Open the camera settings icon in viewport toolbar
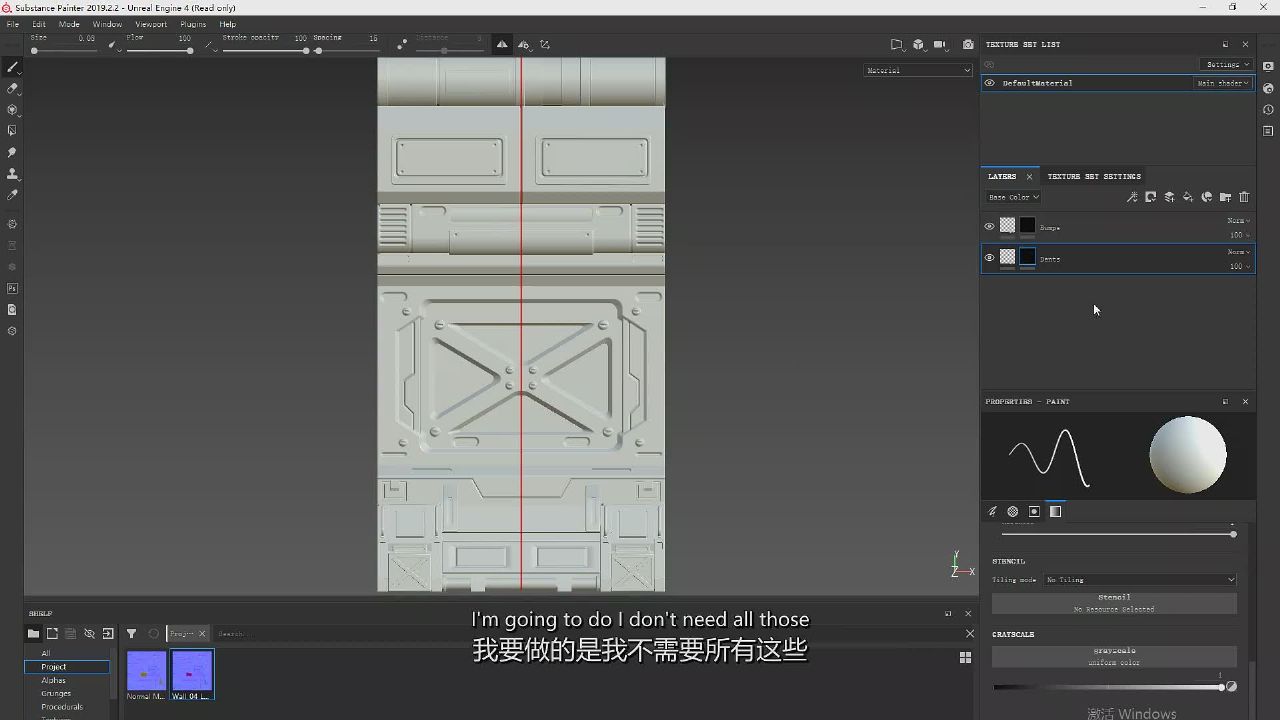The height and width of the screenshot is (720, 1280). point(940,44)
